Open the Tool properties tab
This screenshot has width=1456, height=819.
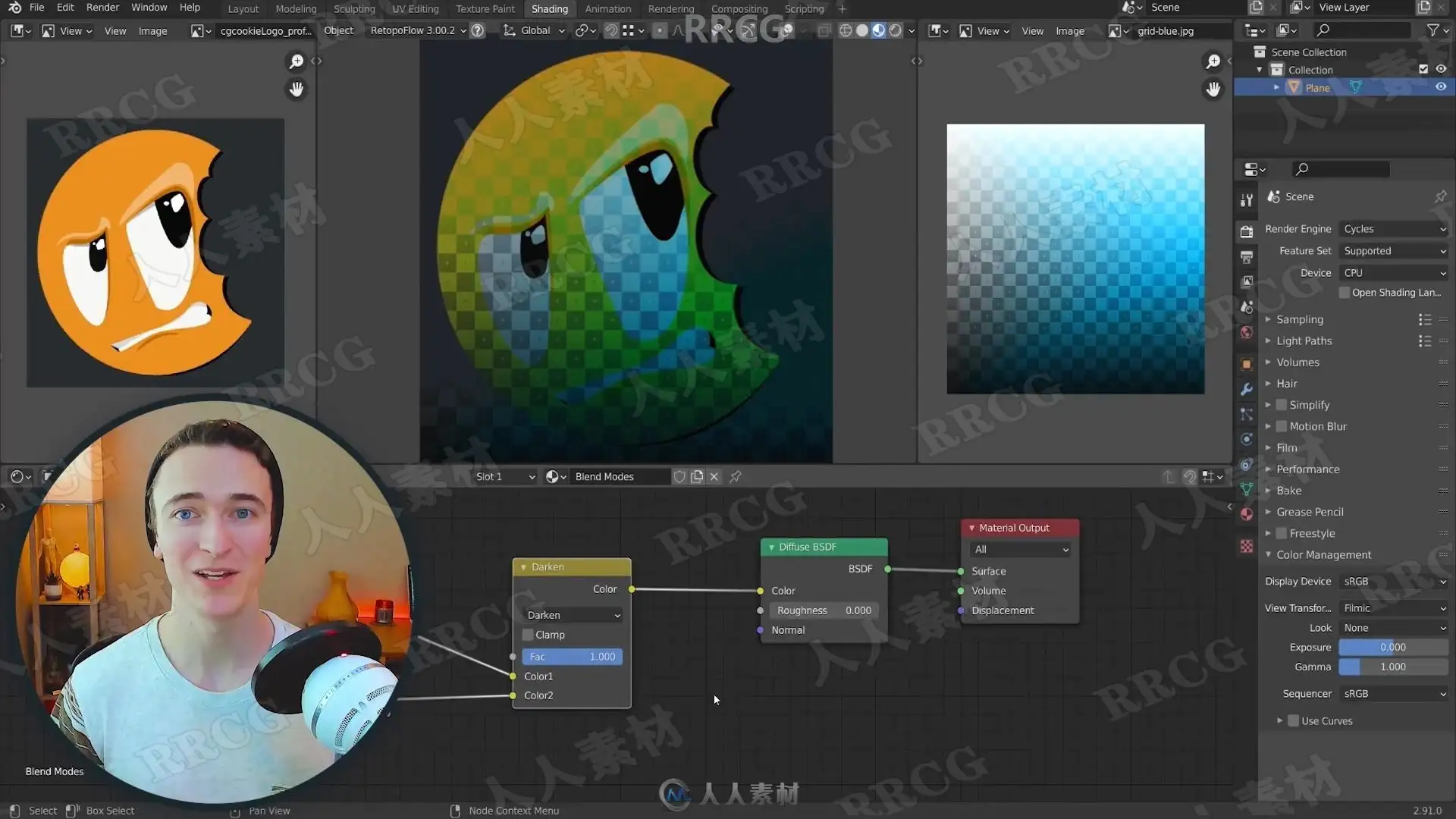(1246, 200)
